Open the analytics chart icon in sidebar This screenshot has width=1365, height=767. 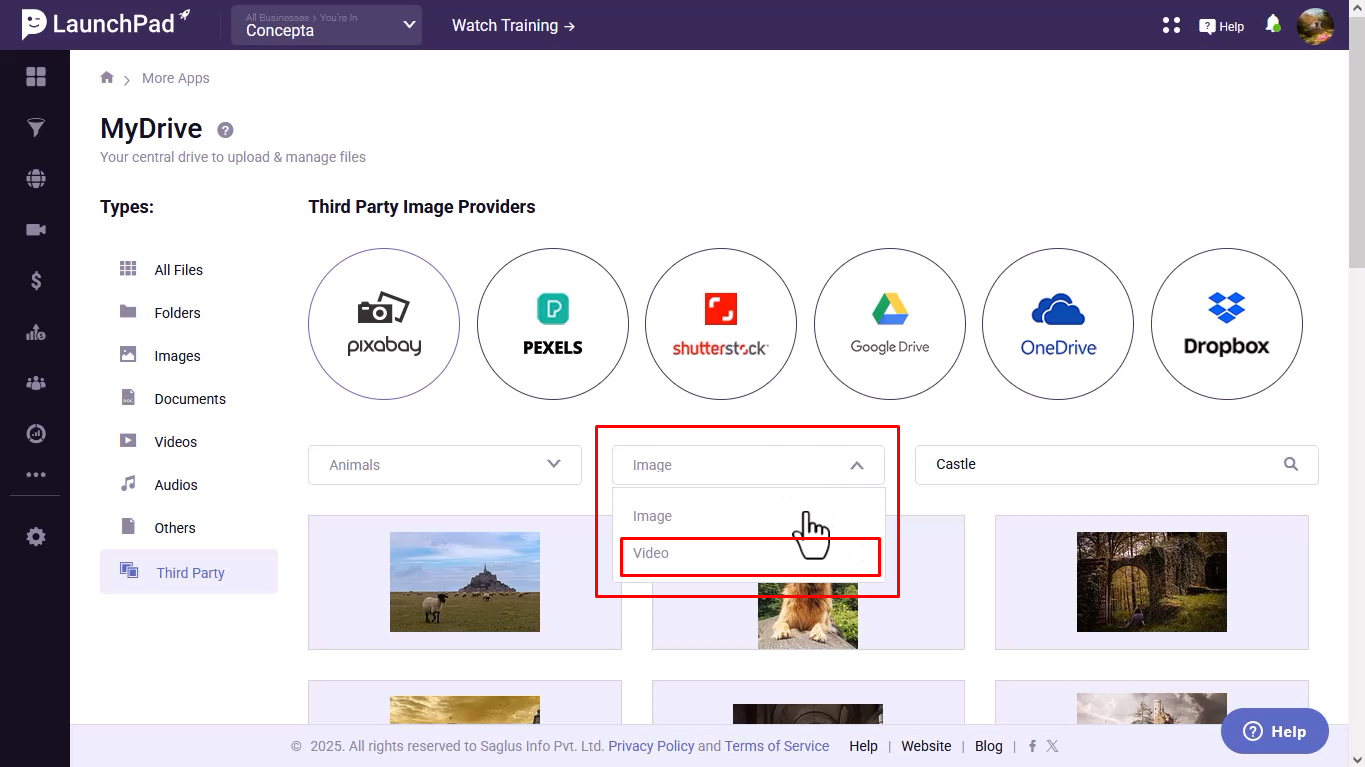coord(36,332)
